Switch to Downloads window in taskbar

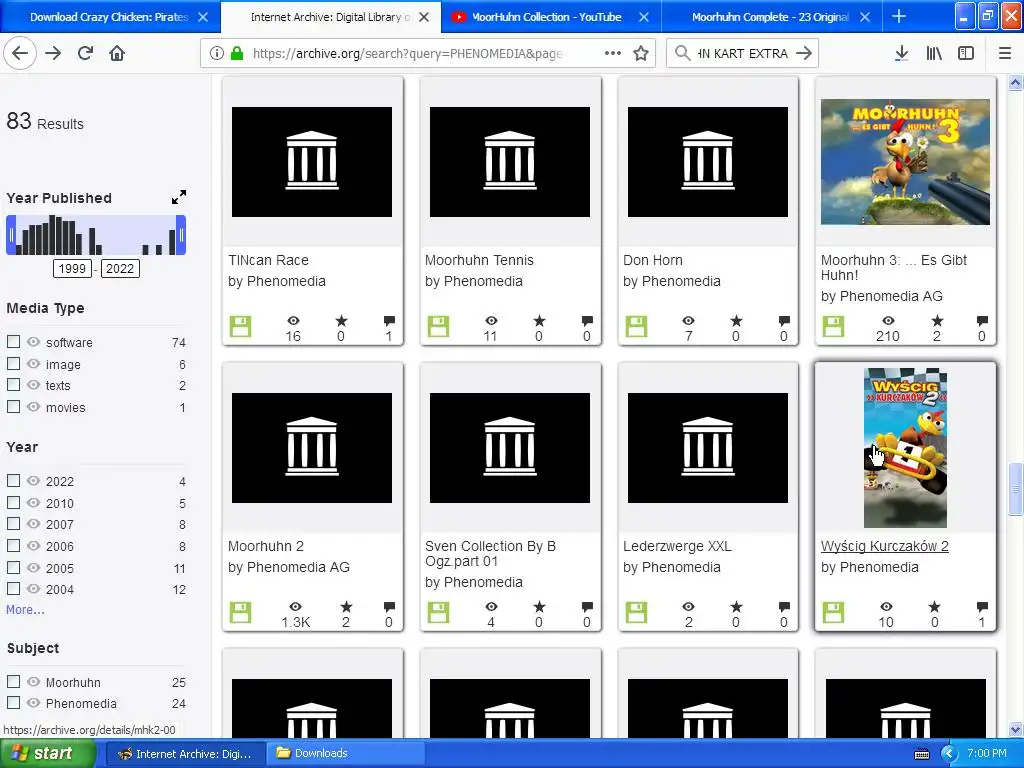point(346,754)
